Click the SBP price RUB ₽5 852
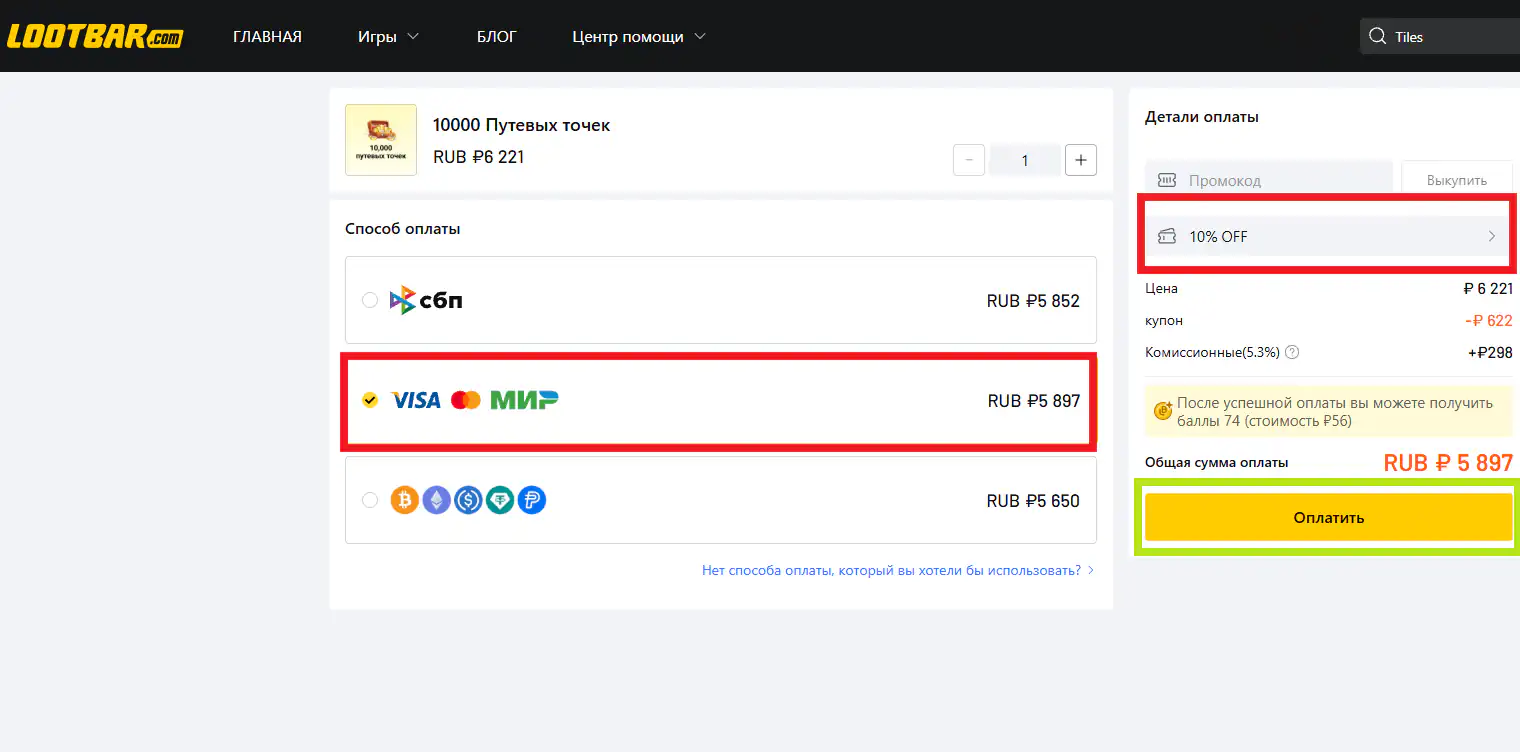Image resolution: width=1520 pixels, height=752 pixels. 1033,301
